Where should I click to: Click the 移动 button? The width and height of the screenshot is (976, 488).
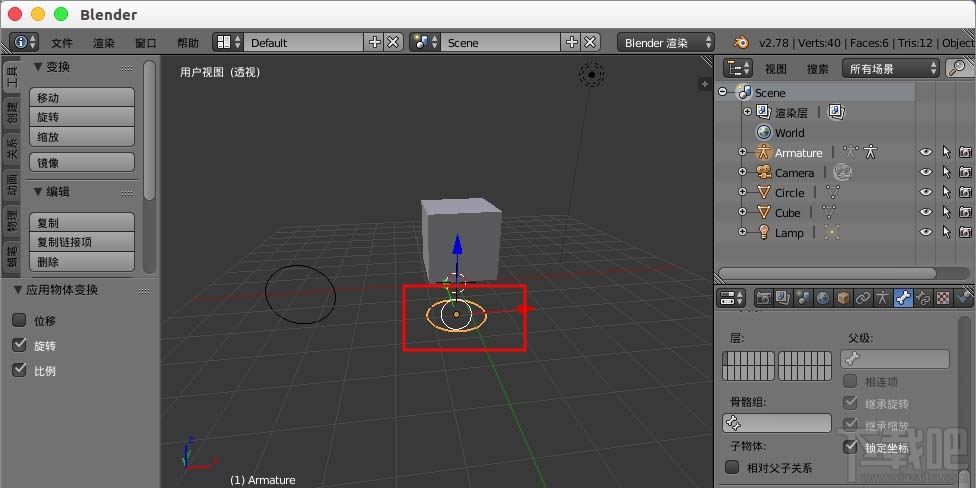[82, 97]
